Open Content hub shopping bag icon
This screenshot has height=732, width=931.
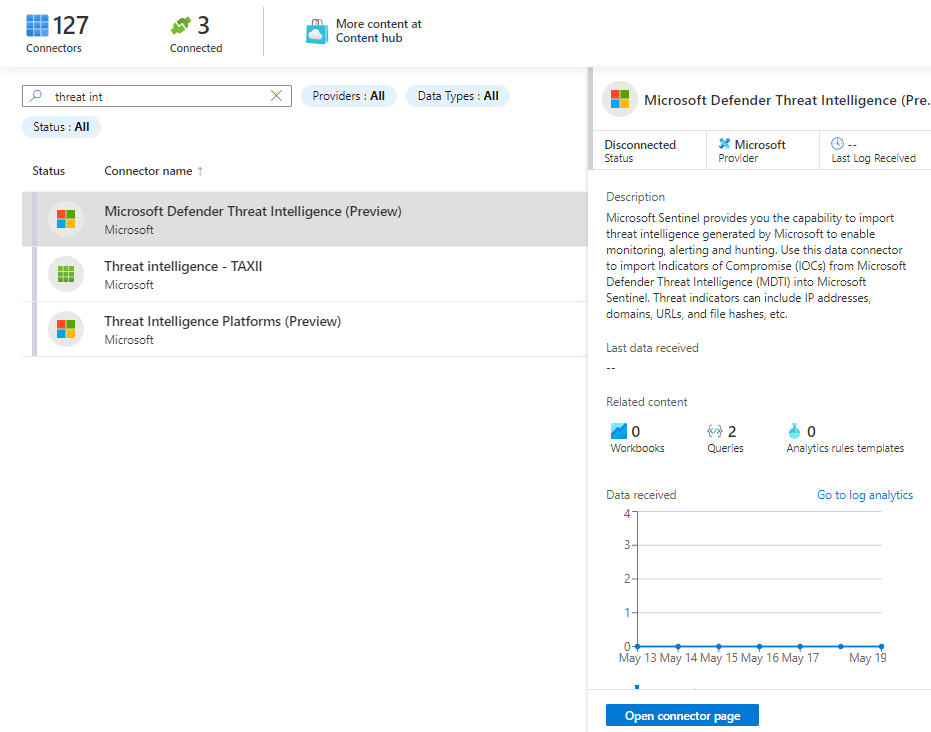click(x=317, y=31)
